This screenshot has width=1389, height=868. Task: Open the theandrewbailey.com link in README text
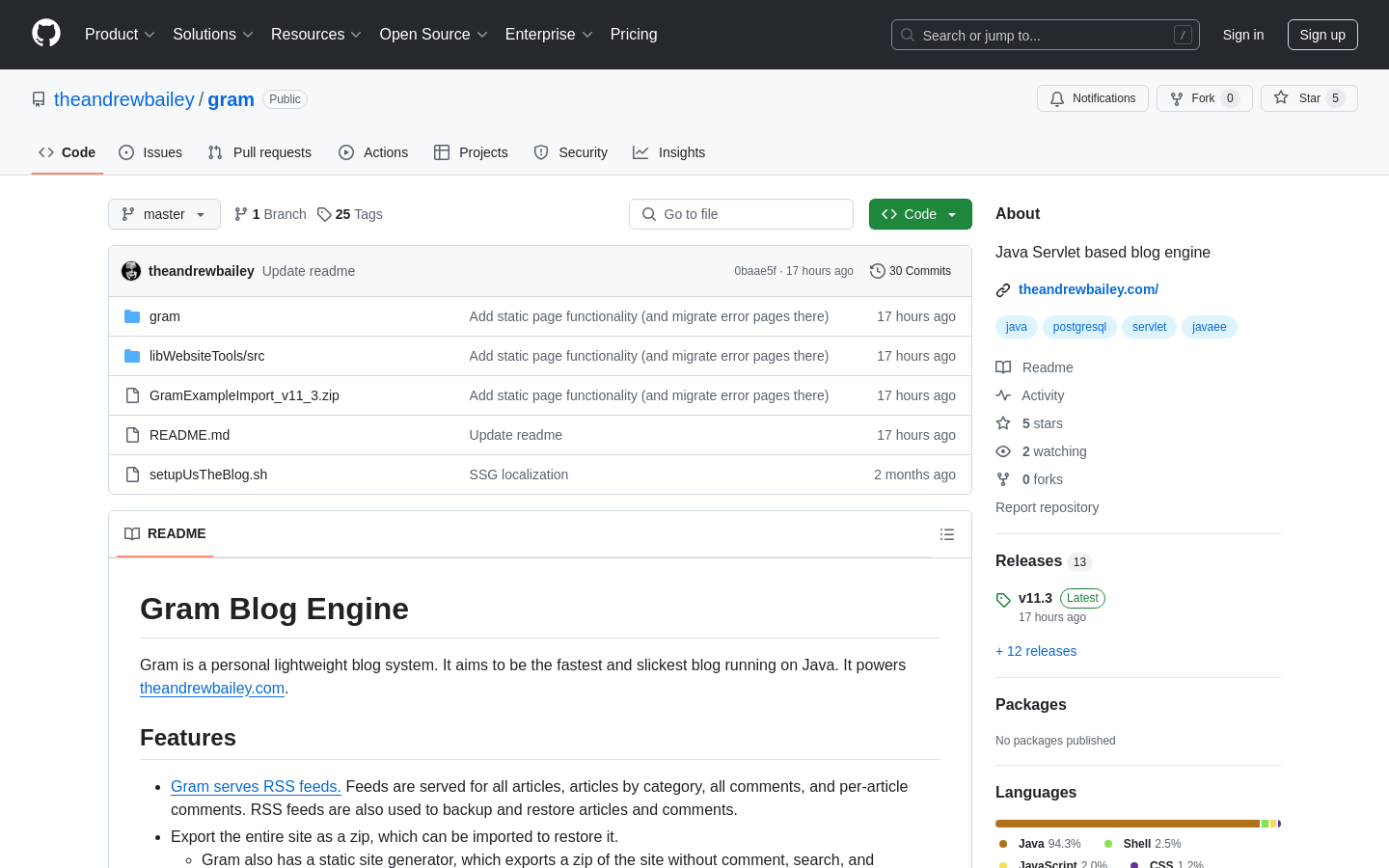(212, 688)
